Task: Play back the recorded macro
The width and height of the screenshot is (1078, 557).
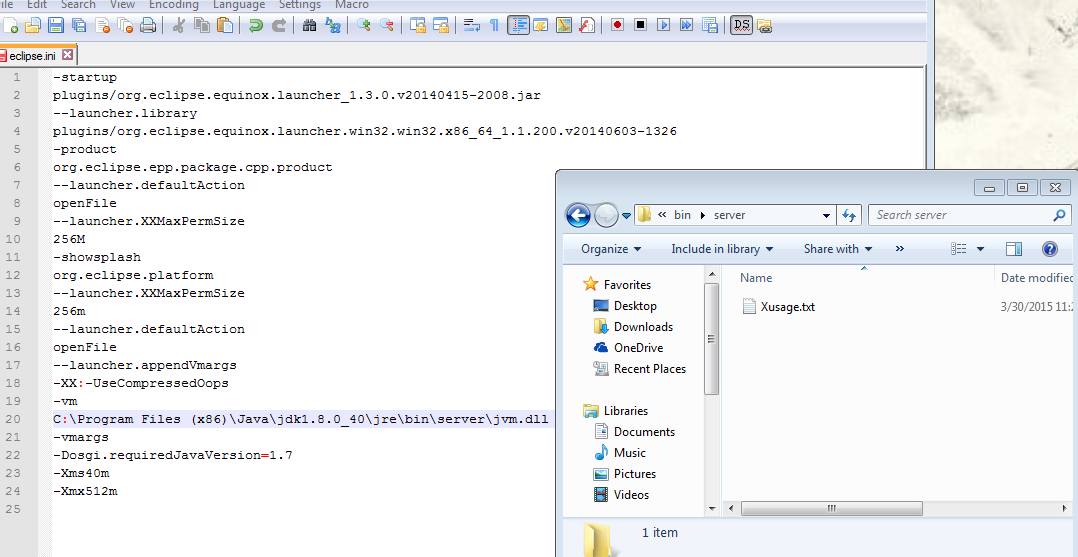Action: click(663, 25)
